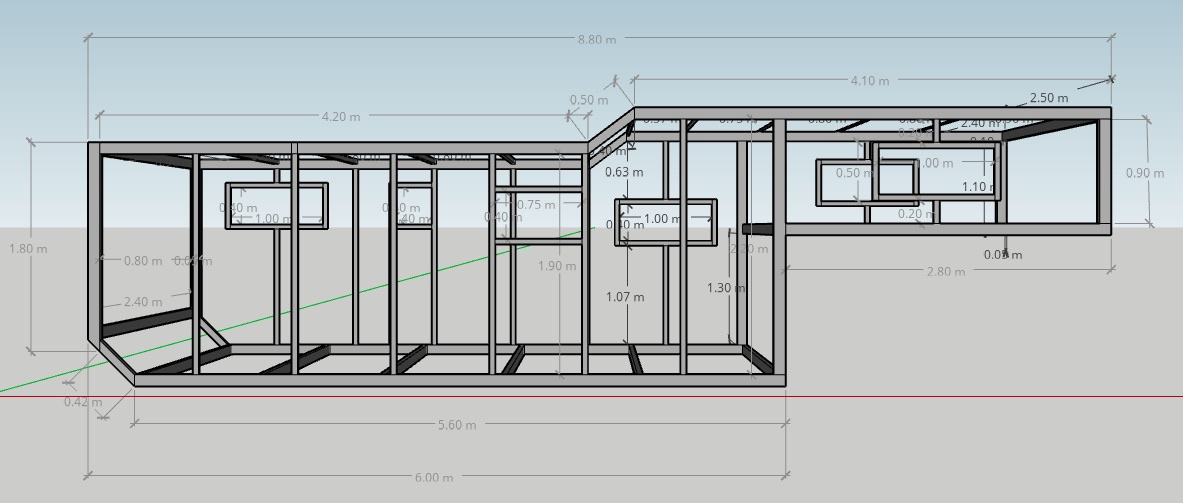Click the 1.30 m dimension label
This screenshot has height=503, width=1183.
coord(725,288)
